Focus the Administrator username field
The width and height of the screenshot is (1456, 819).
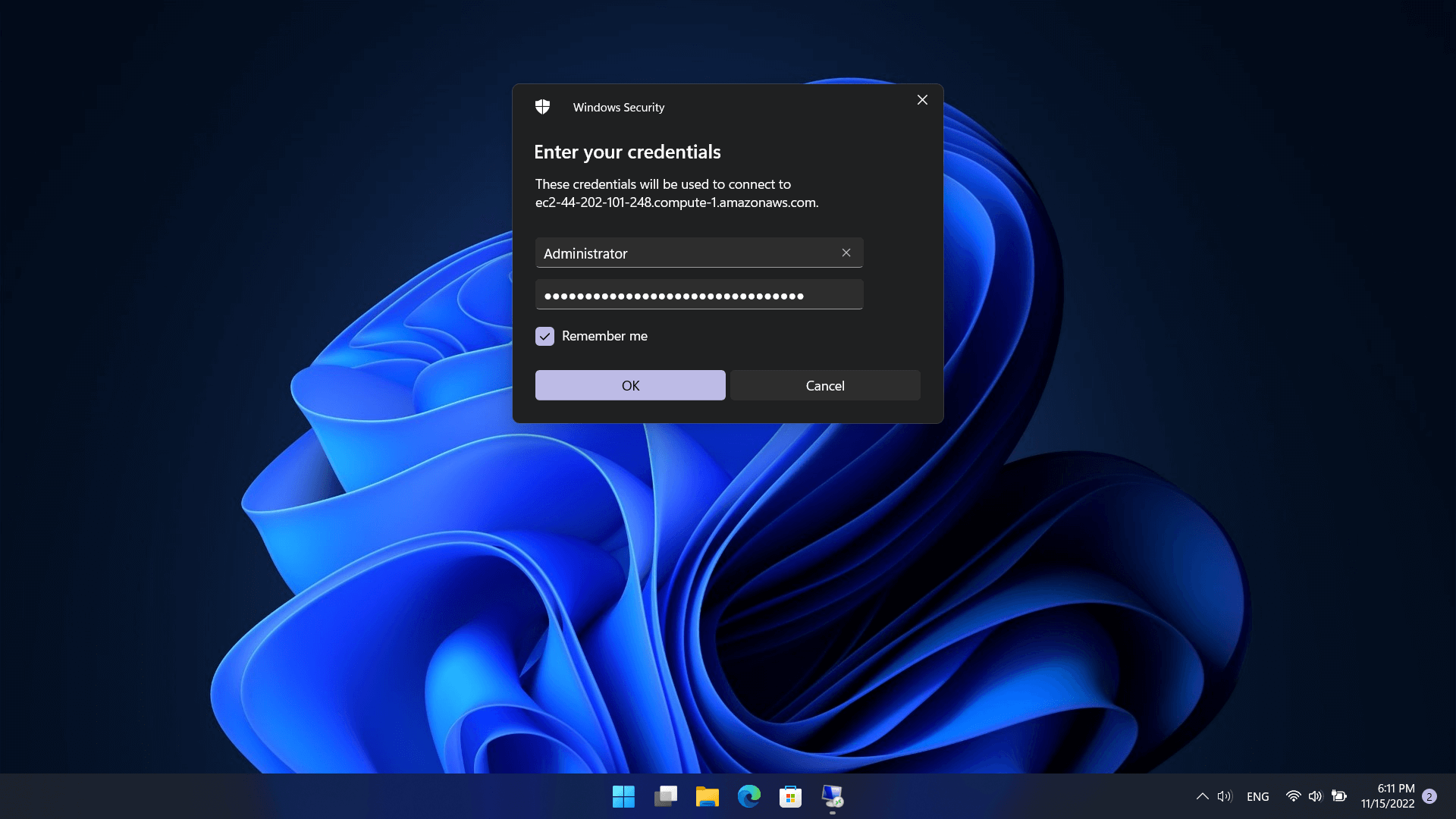699,253
